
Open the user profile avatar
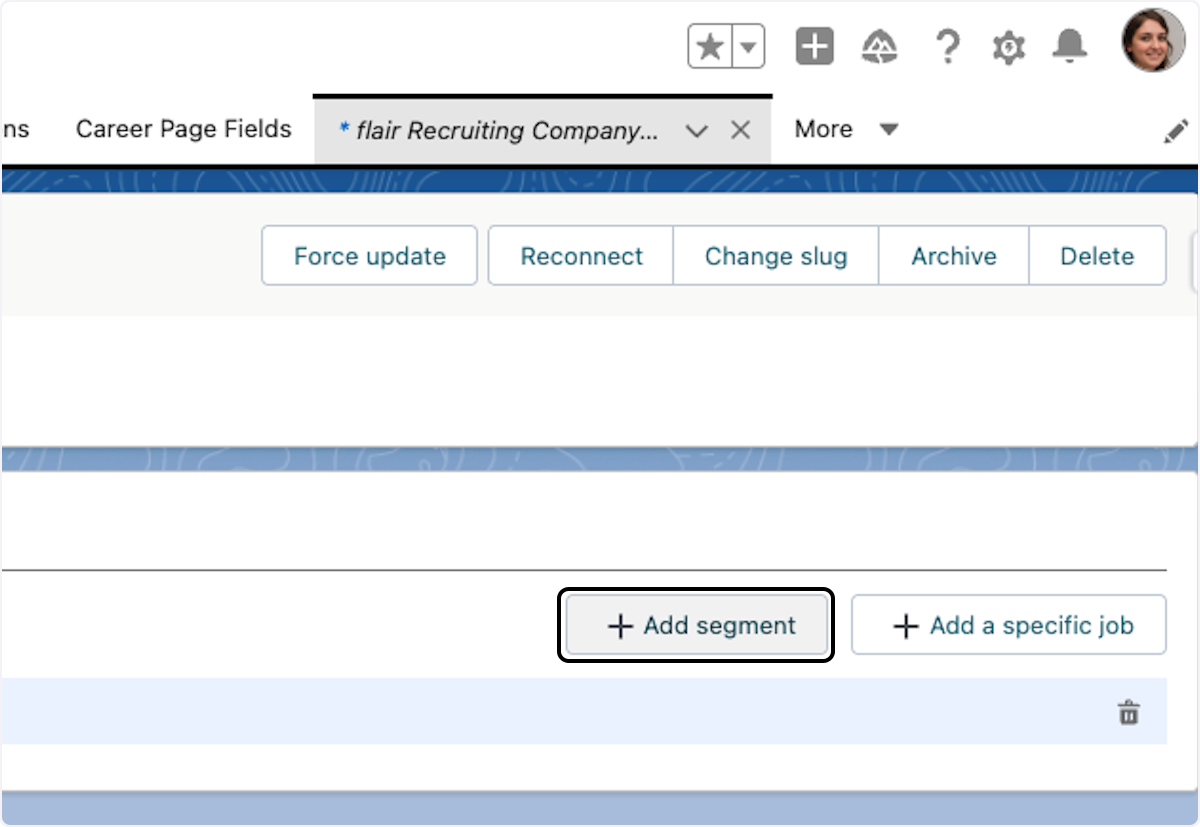coord(1152,42)
